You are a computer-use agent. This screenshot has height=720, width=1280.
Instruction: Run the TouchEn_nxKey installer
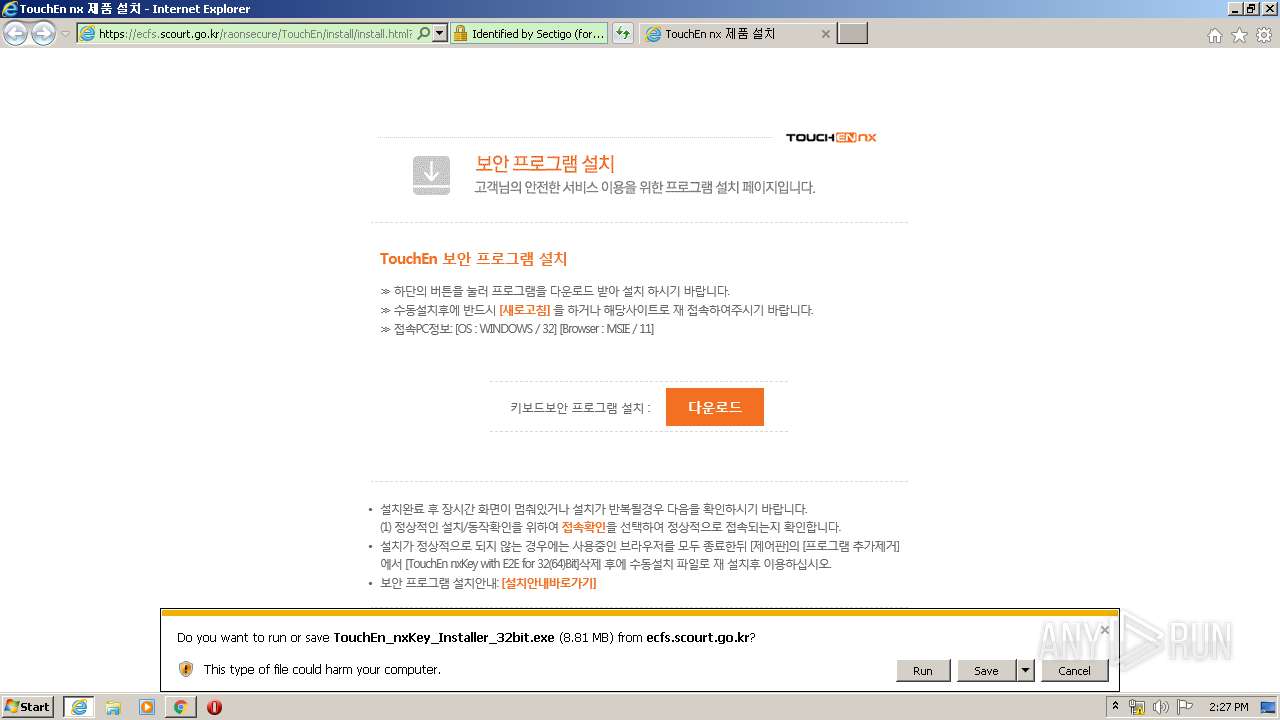922,671
